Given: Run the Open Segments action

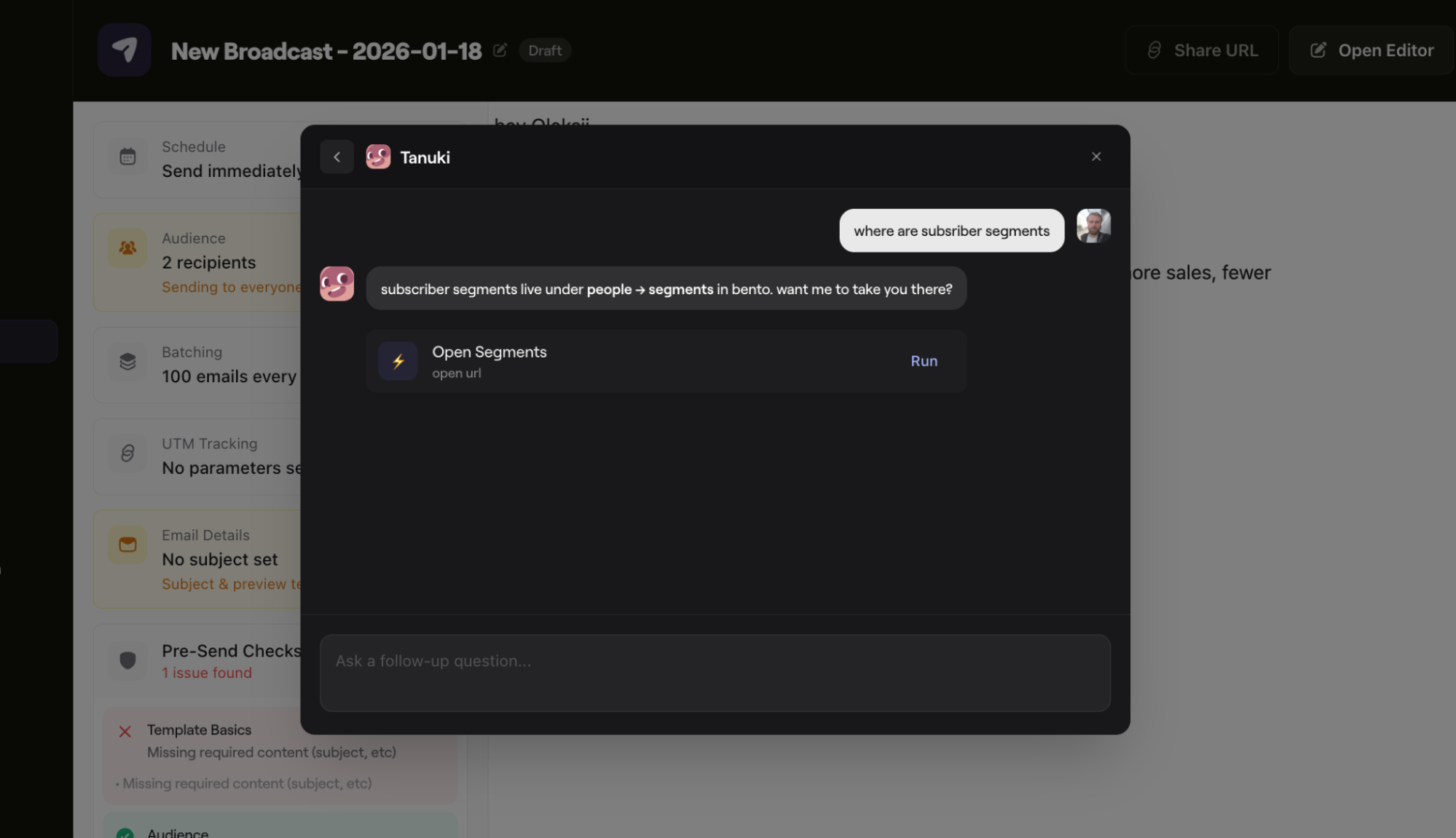Looking at the screenshot, I should [x=924, y=361].
